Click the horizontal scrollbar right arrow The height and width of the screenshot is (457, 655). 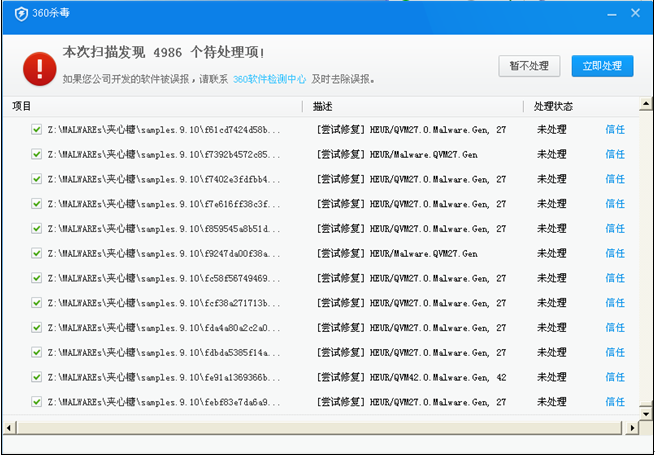632,428
